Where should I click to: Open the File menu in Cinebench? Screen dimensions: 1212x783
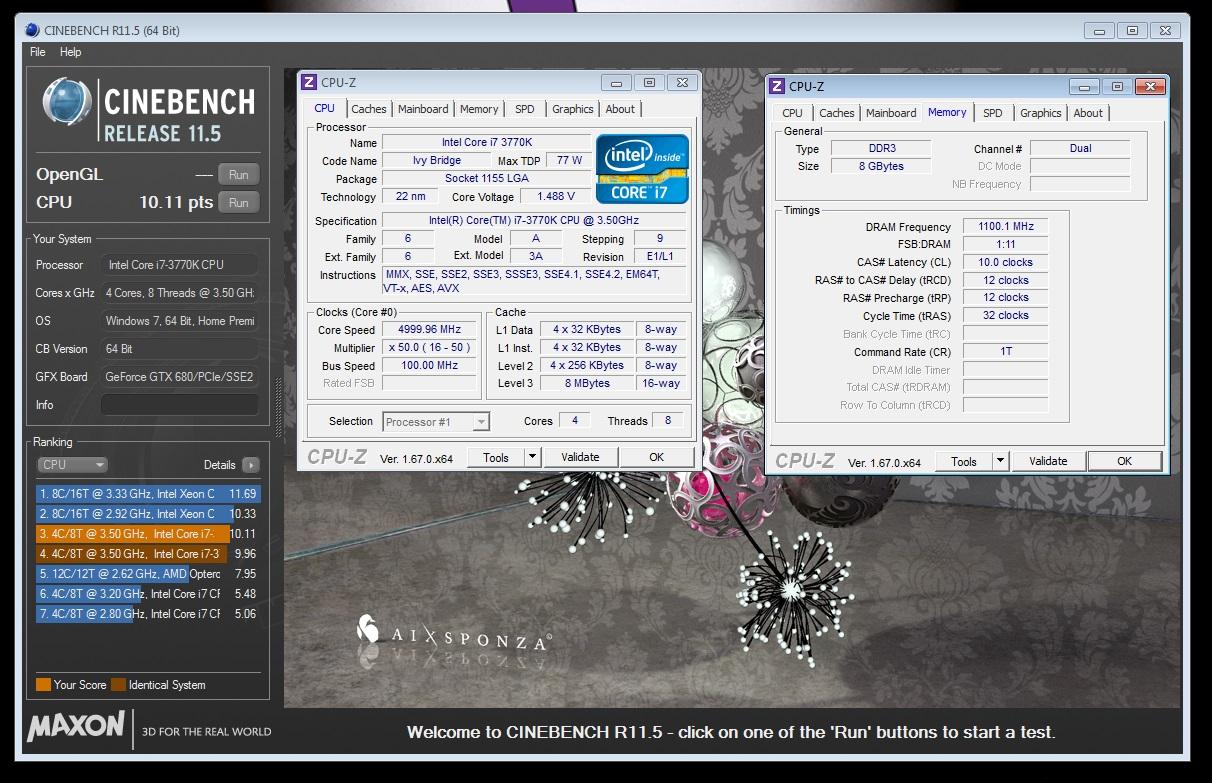coord(38,52)
